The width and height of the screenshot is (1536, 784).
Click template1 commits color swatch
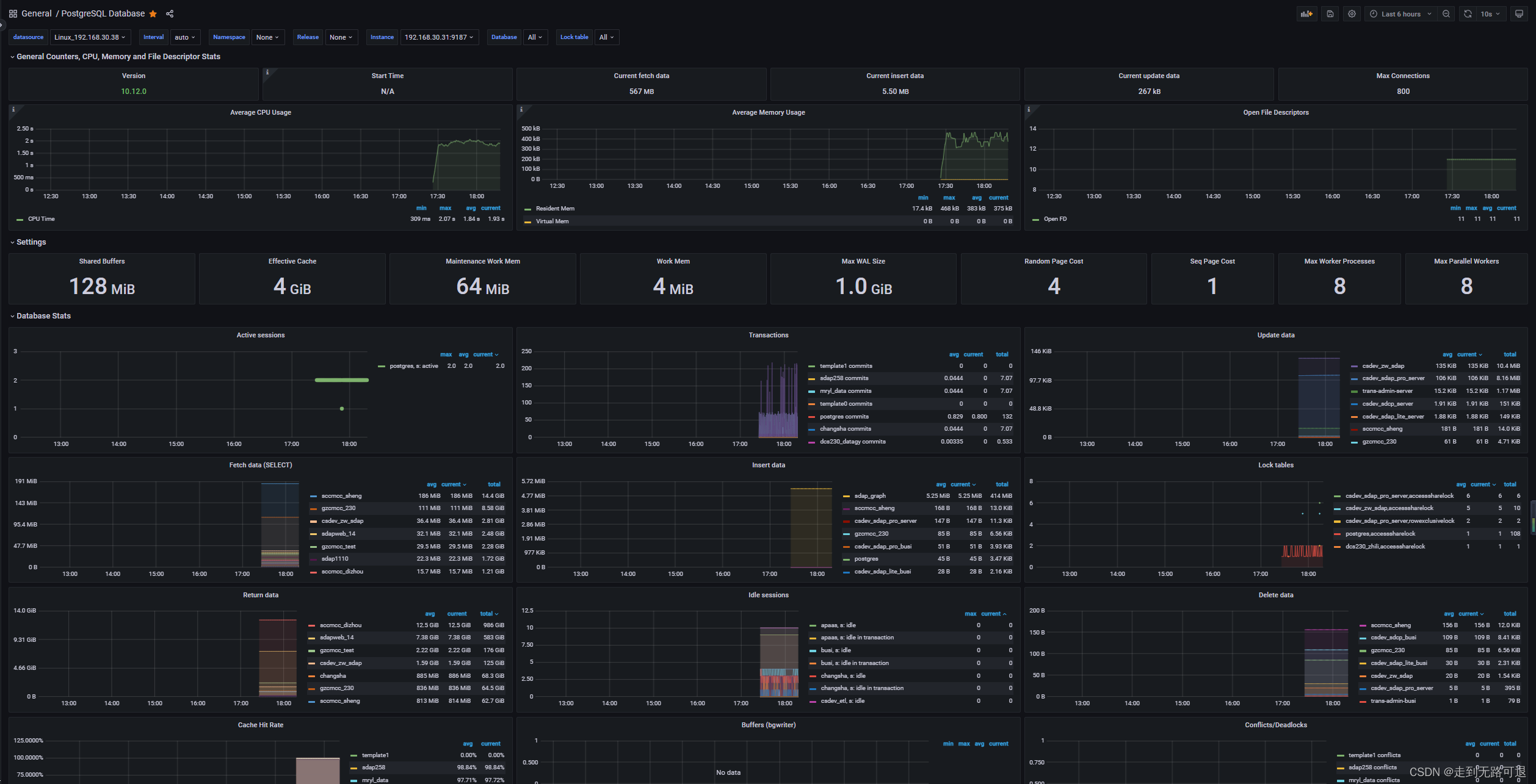(811, 366)
